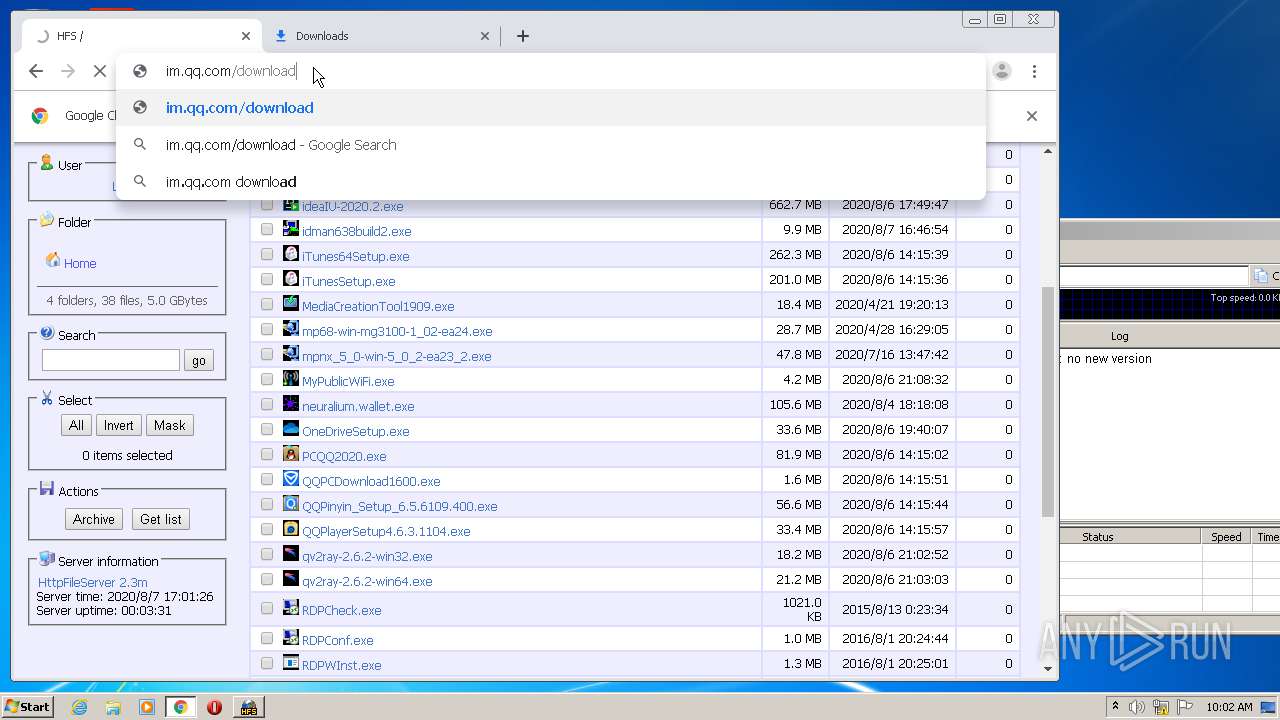Open the Home folder link
1280x720 pixels.
pyautogui.click(x=80, y=263)
